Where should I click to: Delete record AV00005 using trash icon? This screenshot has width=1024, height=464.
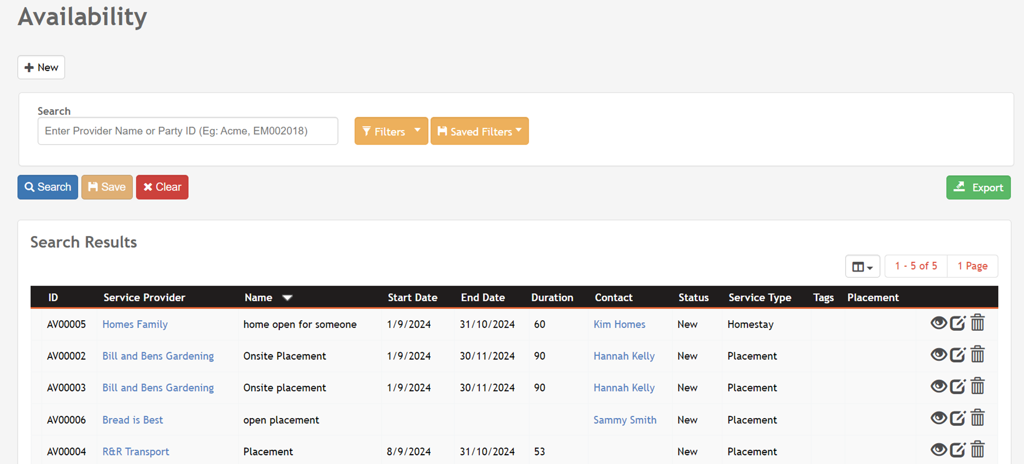[x=977, y=323]
